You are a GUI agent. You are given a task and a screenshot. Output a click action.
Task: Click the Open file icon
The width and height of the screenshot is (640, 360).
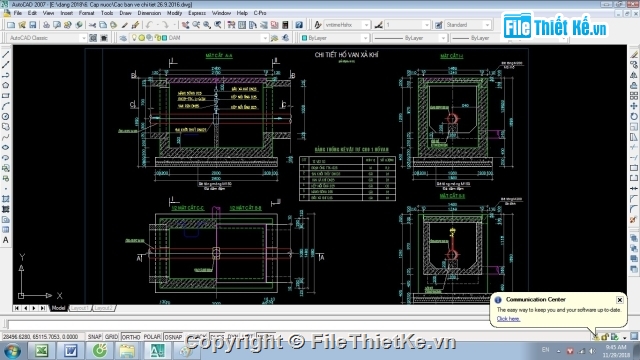tap(22, 25)
